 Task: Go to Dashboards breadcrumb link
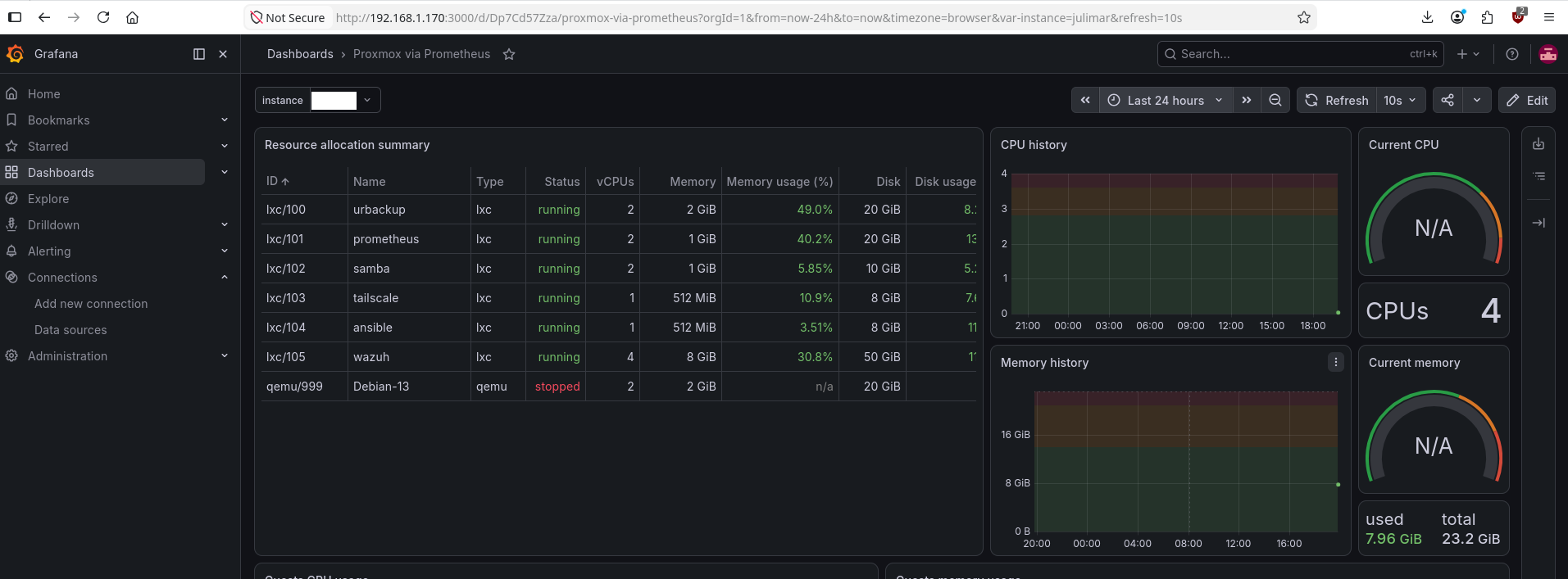[300, 54]
